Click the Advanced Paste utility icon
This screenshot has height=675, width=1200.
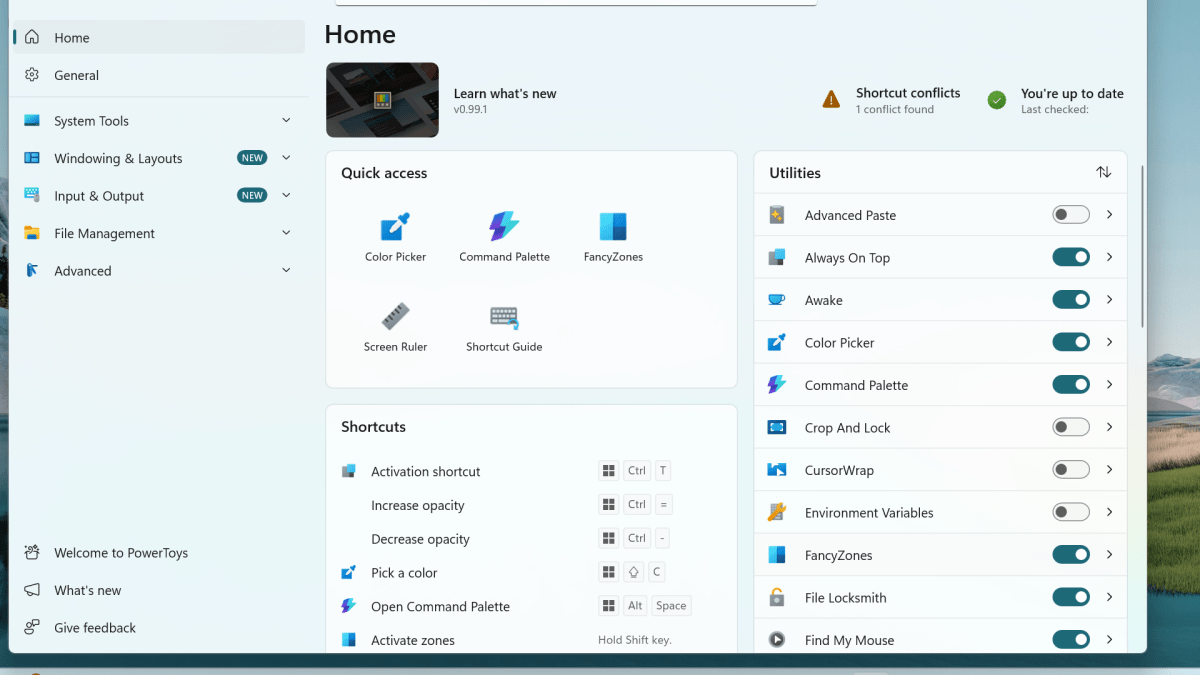click(x=777, y=215)
